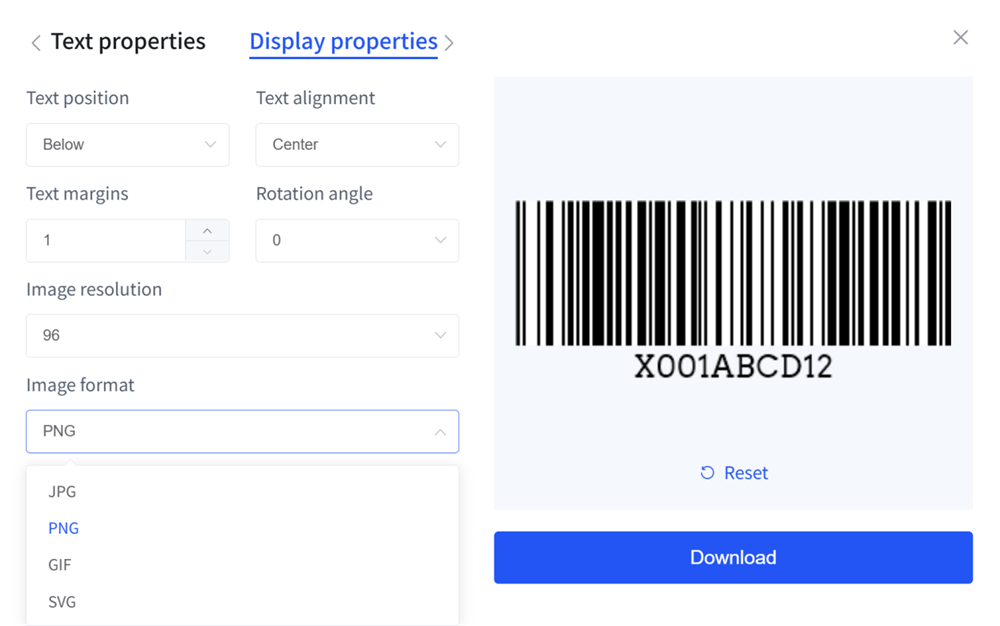Increase text margins with up arrow
This screenshot has height=626, width=1000.
[207, 231]
